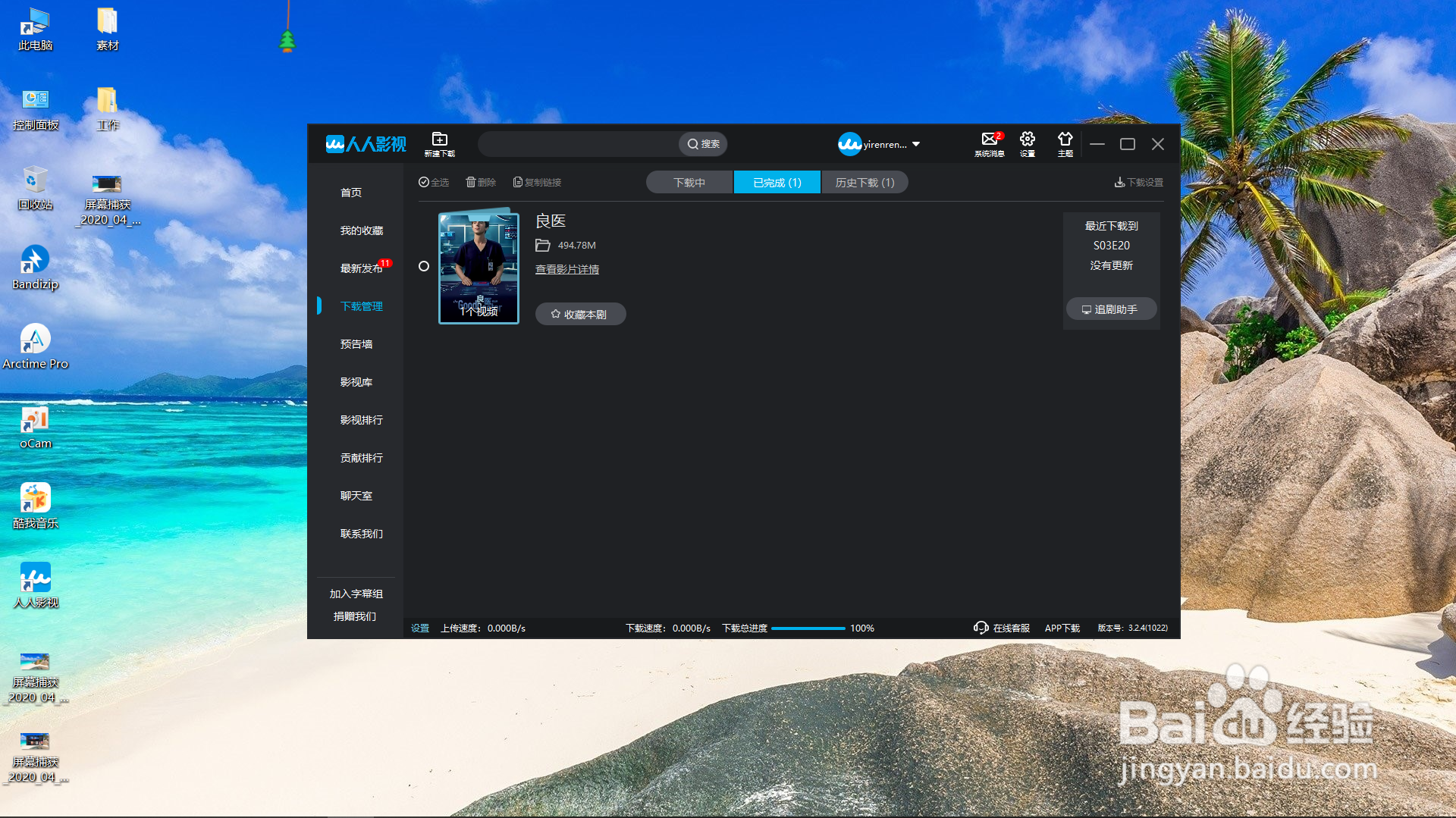The image size is (1456, 818).
Task: Click 捐赠我们 link
Action: [355, 616]
